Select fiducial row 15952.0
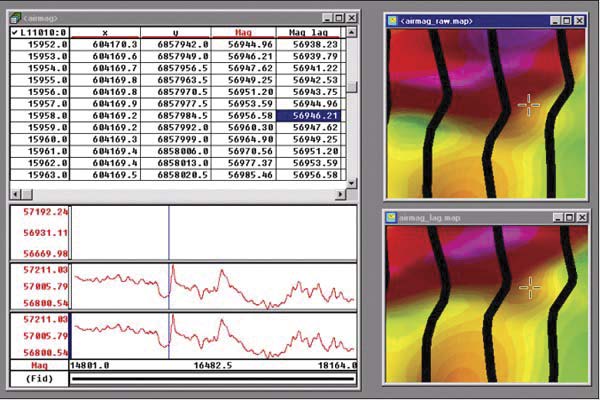The height and width of the screenshot is (400, 600). coord(40,44)
